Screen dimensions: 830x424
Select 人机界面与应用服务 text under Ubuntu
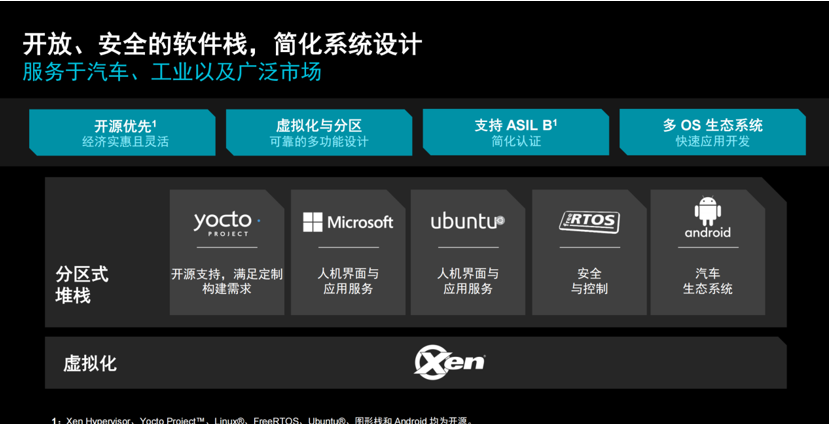(467, 281)
